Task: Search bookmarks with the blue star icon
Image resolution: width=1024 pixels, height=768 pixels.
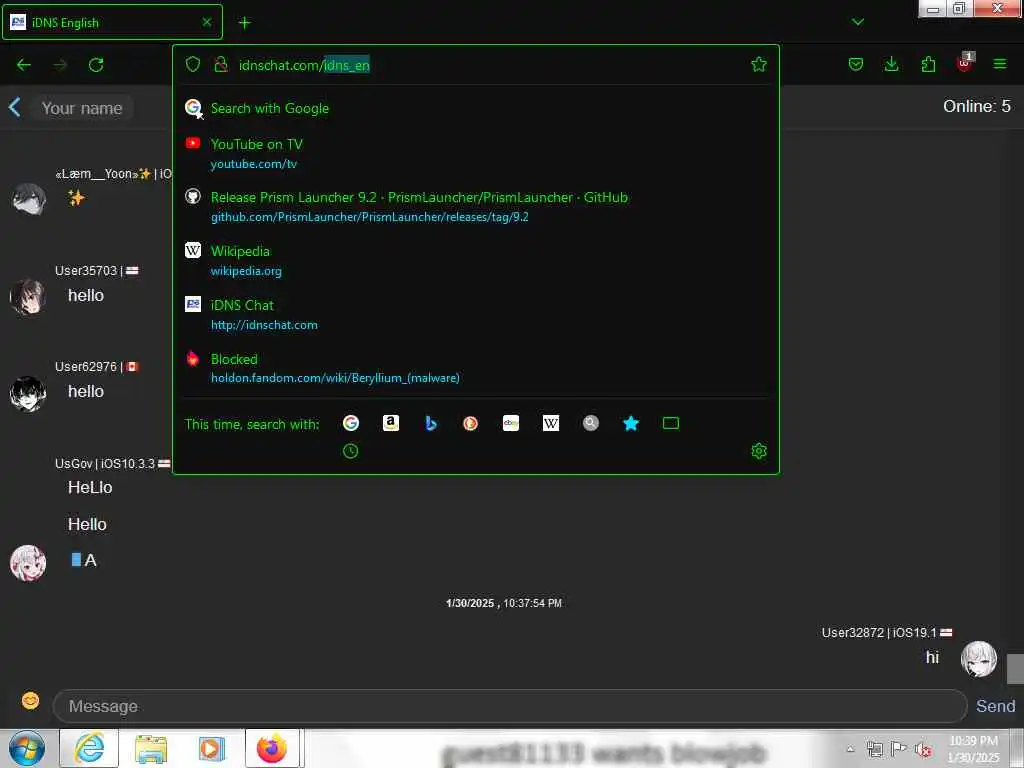Action: click(x=631, y=423)
